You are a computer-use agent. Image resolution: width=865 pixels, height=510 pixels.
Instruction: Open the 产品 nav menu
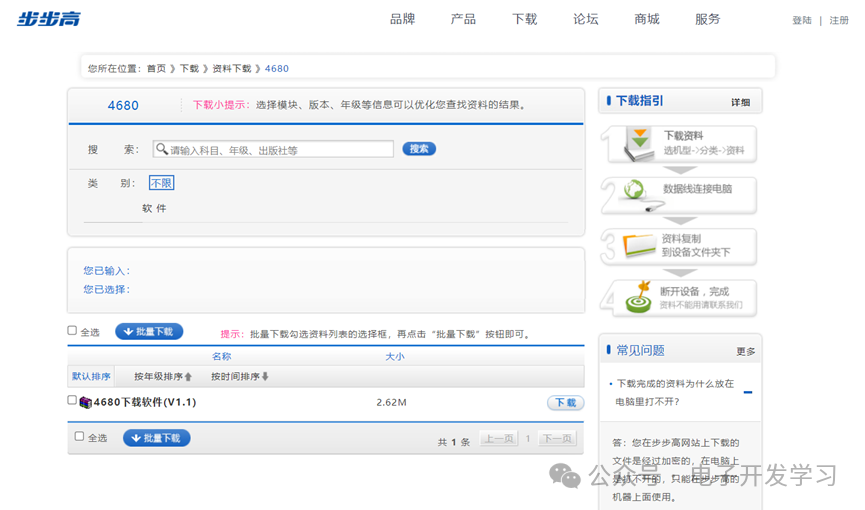(463, 19)
